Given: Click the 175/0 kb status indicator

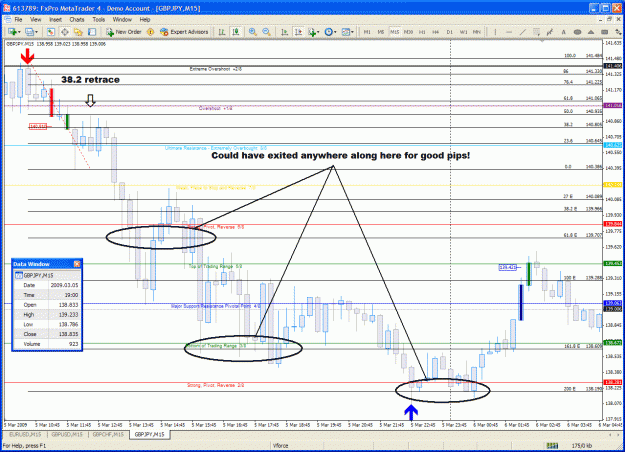Looking at the screenshot, I should [582, 446].
